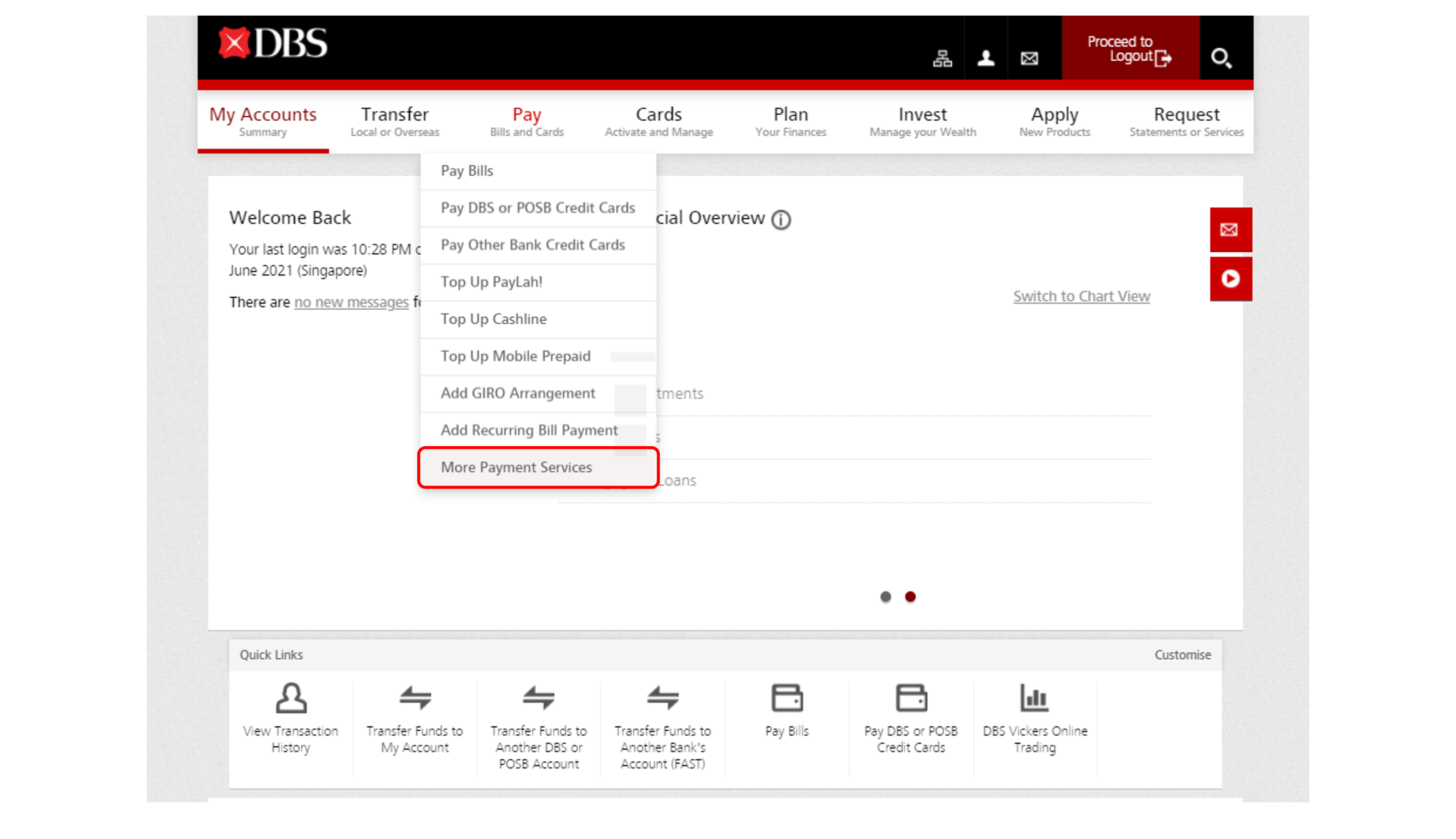Open the Request Statements or Services menu
Image resolution: width=1456 pixels, height=839 pixels.
coord(1187,122)
